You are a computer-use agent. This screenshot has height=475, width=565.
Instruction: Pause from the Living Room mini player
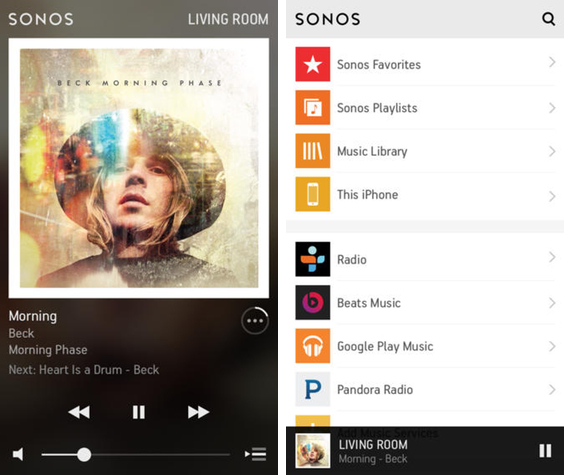(545, 450)
